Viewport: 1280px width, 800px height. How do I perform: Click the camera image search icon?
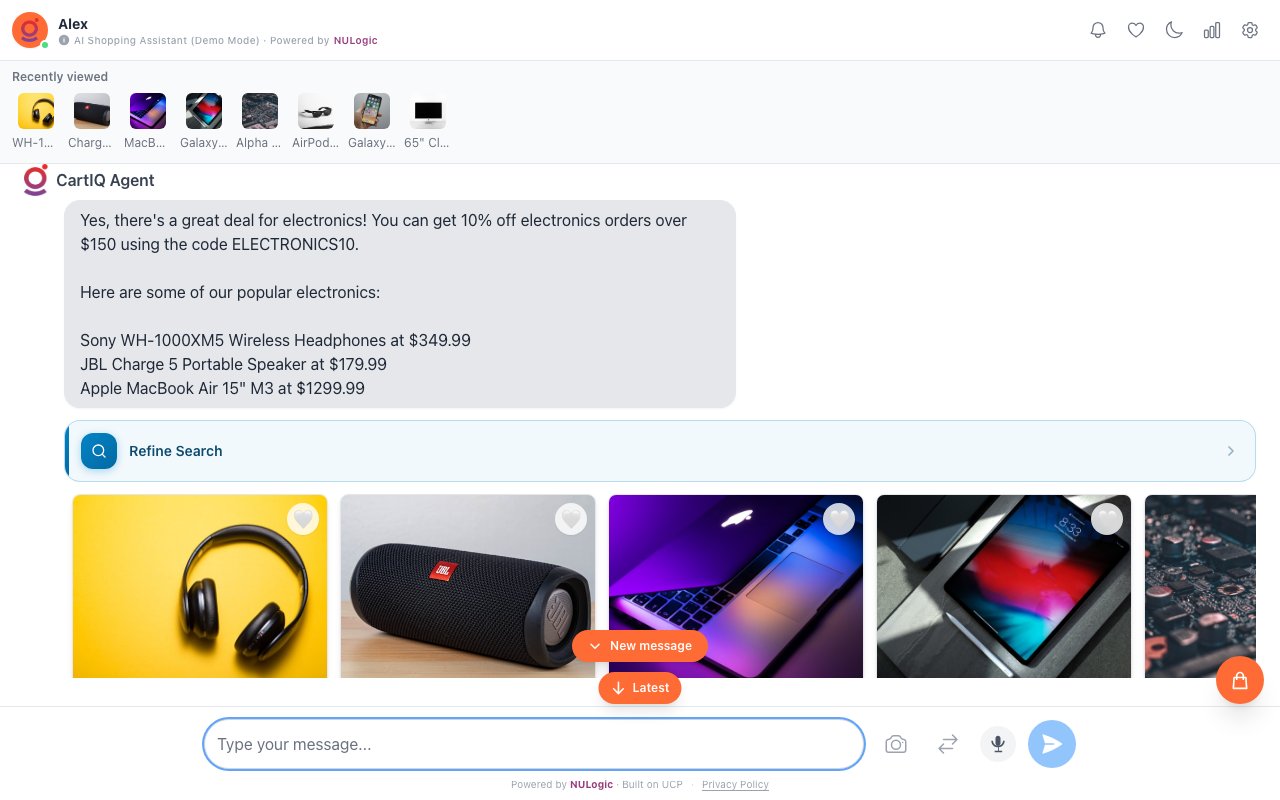click(x=896, y=744)
